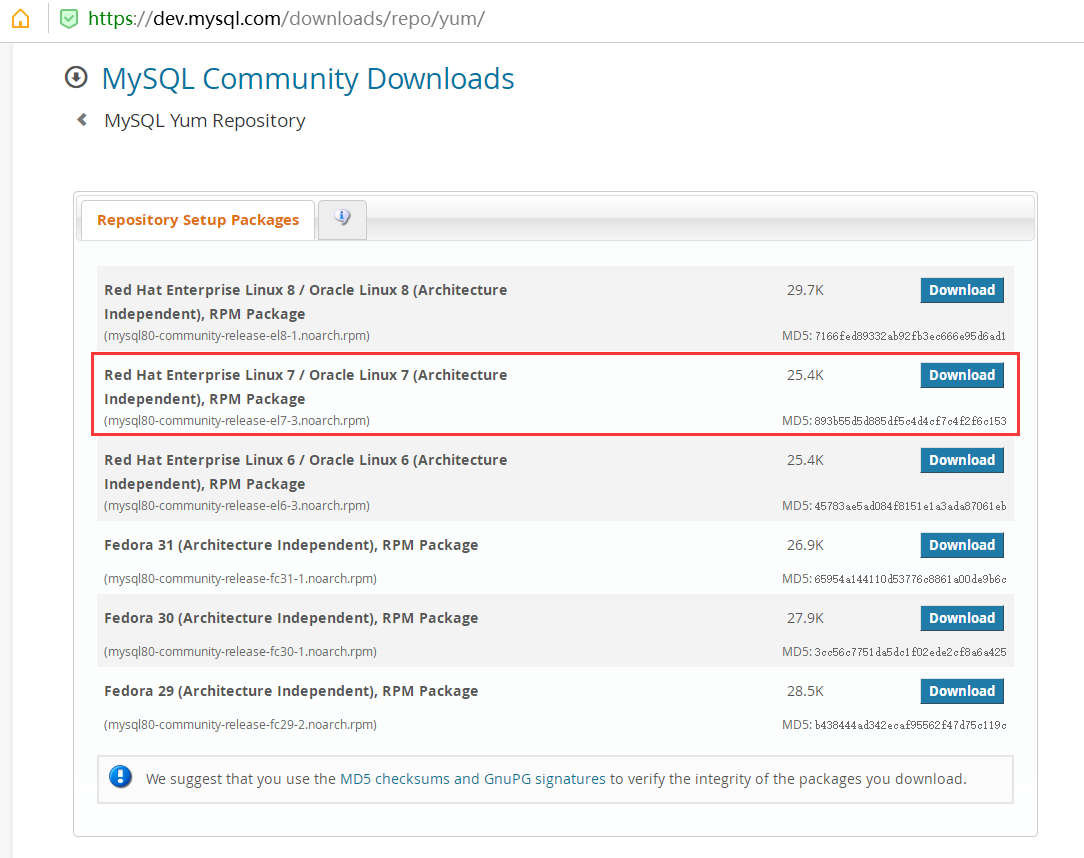Click the download circle icon beside page title
Screen dimensions: 1084x858
coord(76,77)
